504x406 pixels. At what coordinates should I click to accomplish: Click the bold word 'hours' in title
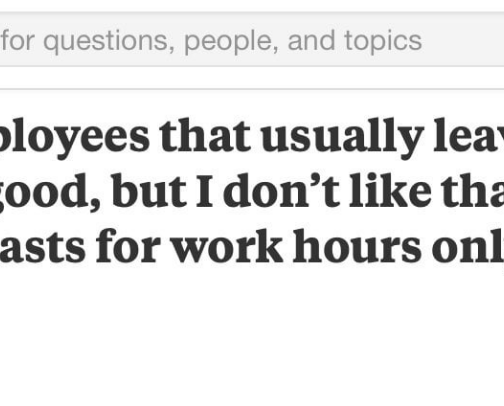point(357,247)
